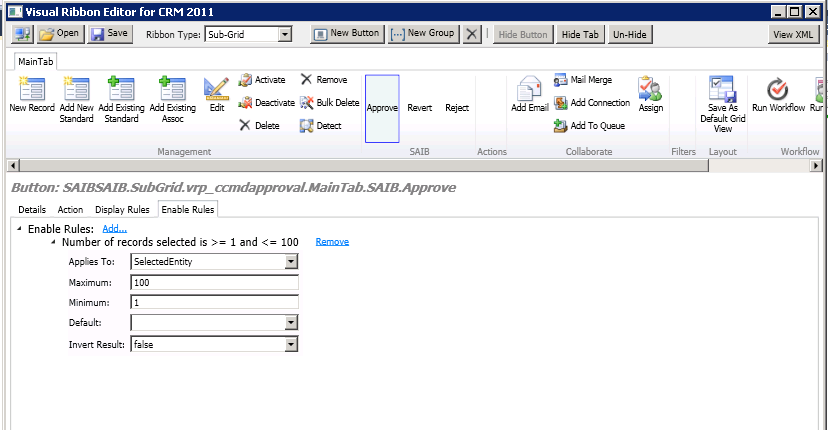Click the X delete toolbar icon
Viewport: 828px width, 430px height.
pyautogui.click(x=472, y=34)
